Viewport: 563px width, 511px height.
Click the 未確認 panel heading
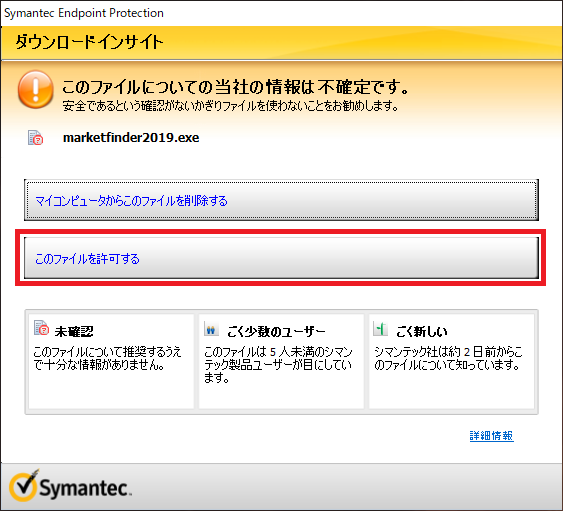74,331
